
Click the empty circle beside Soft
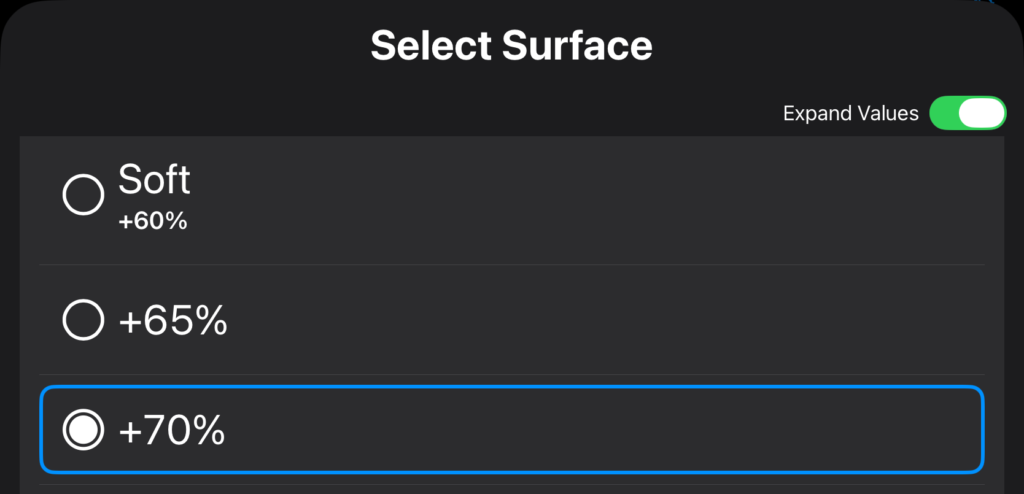(x=83, y=195)
